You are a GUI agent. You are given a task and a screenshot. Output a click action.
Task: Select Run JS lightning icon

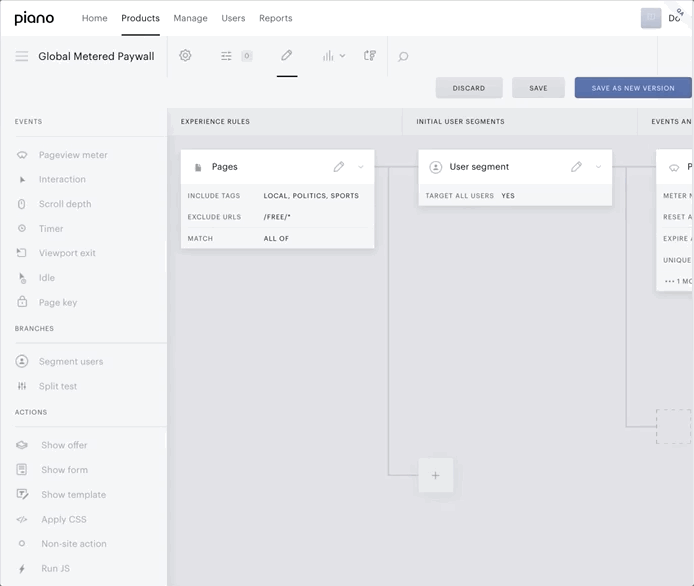click(22, 569)
